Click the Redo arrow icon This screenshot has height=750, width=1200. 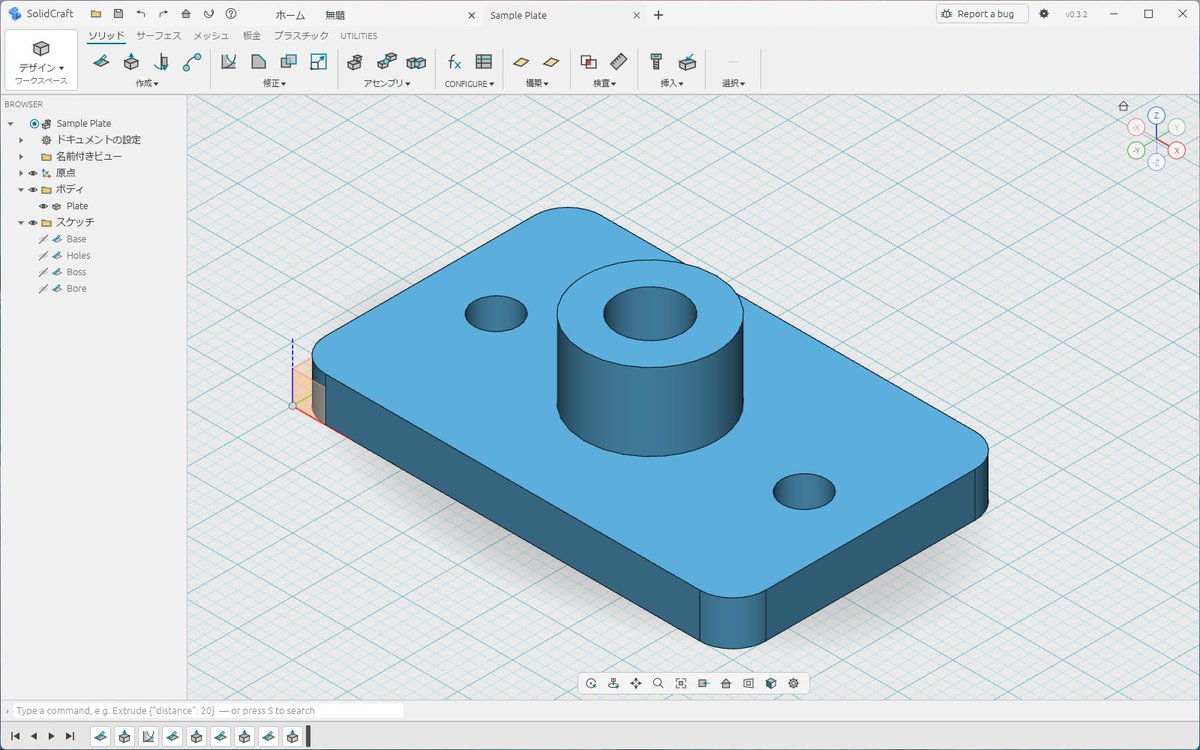163,14
